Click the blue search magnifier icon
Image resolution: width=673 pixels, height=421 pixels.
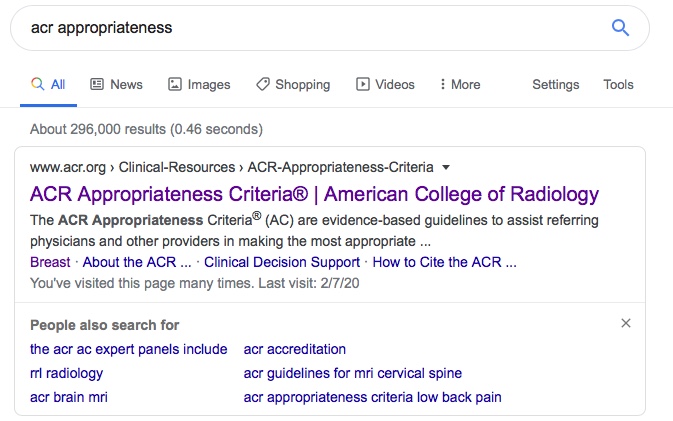[x=620, y=28]
